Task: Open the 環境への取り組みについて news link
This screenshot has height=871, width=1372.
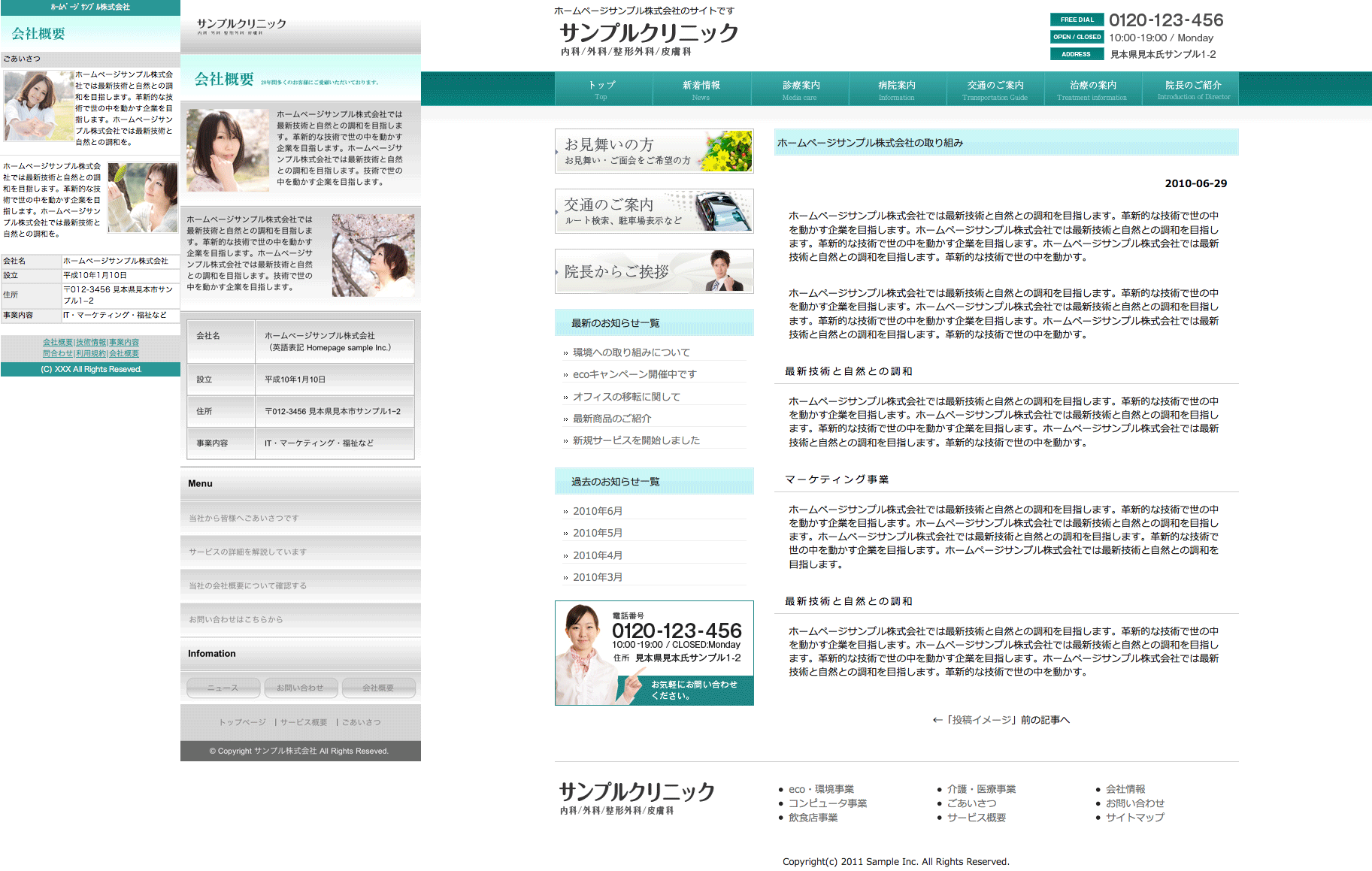Action: pos(631,352)
